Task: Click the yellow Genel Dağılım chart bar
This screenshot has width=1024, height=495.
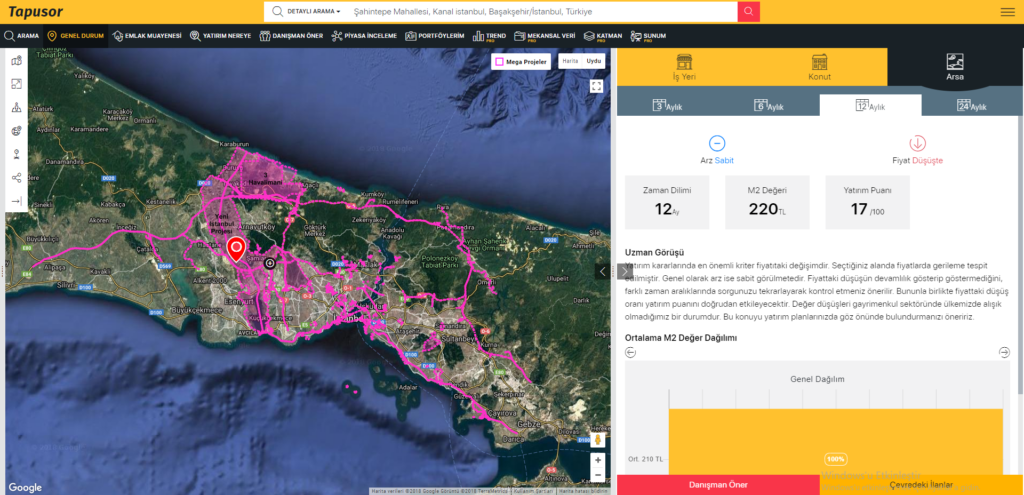Action: tap(835, 440)
